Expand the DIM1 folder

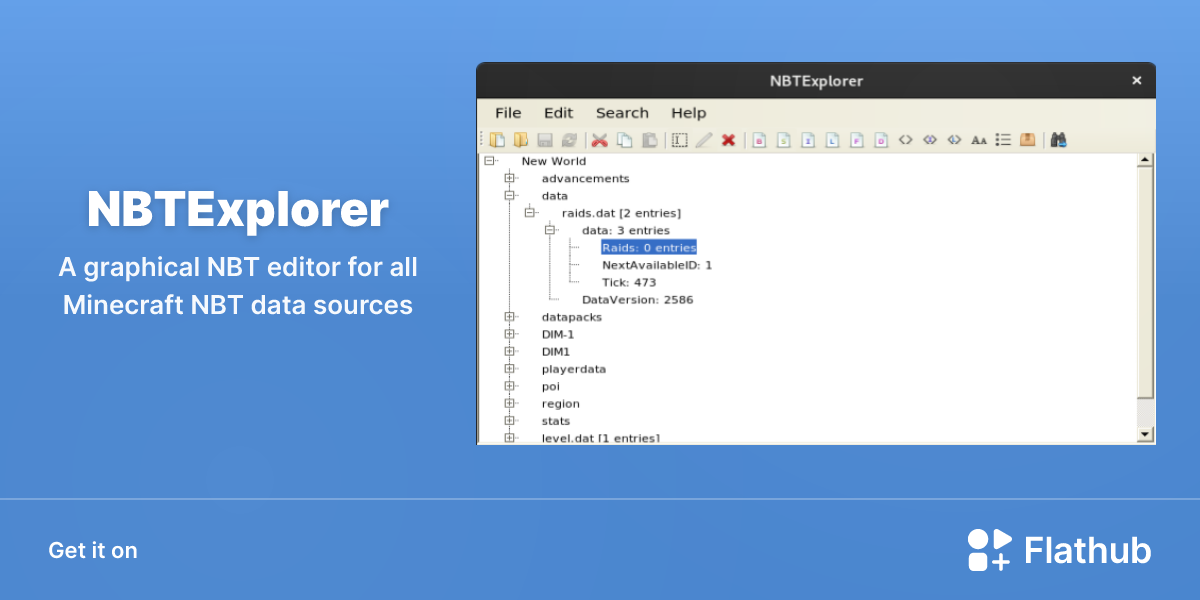(x=509, y=351)
